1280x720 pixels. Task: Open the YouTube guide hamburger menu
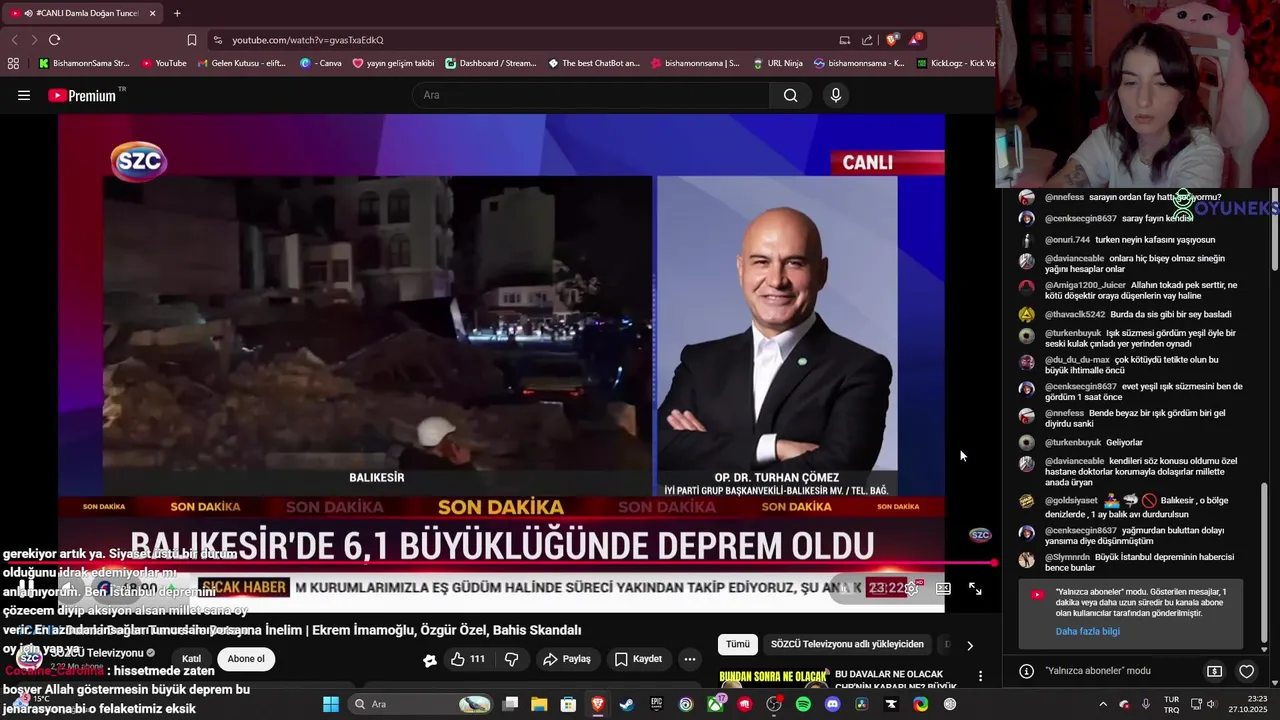pyautogui.click(x=24, y=96)
